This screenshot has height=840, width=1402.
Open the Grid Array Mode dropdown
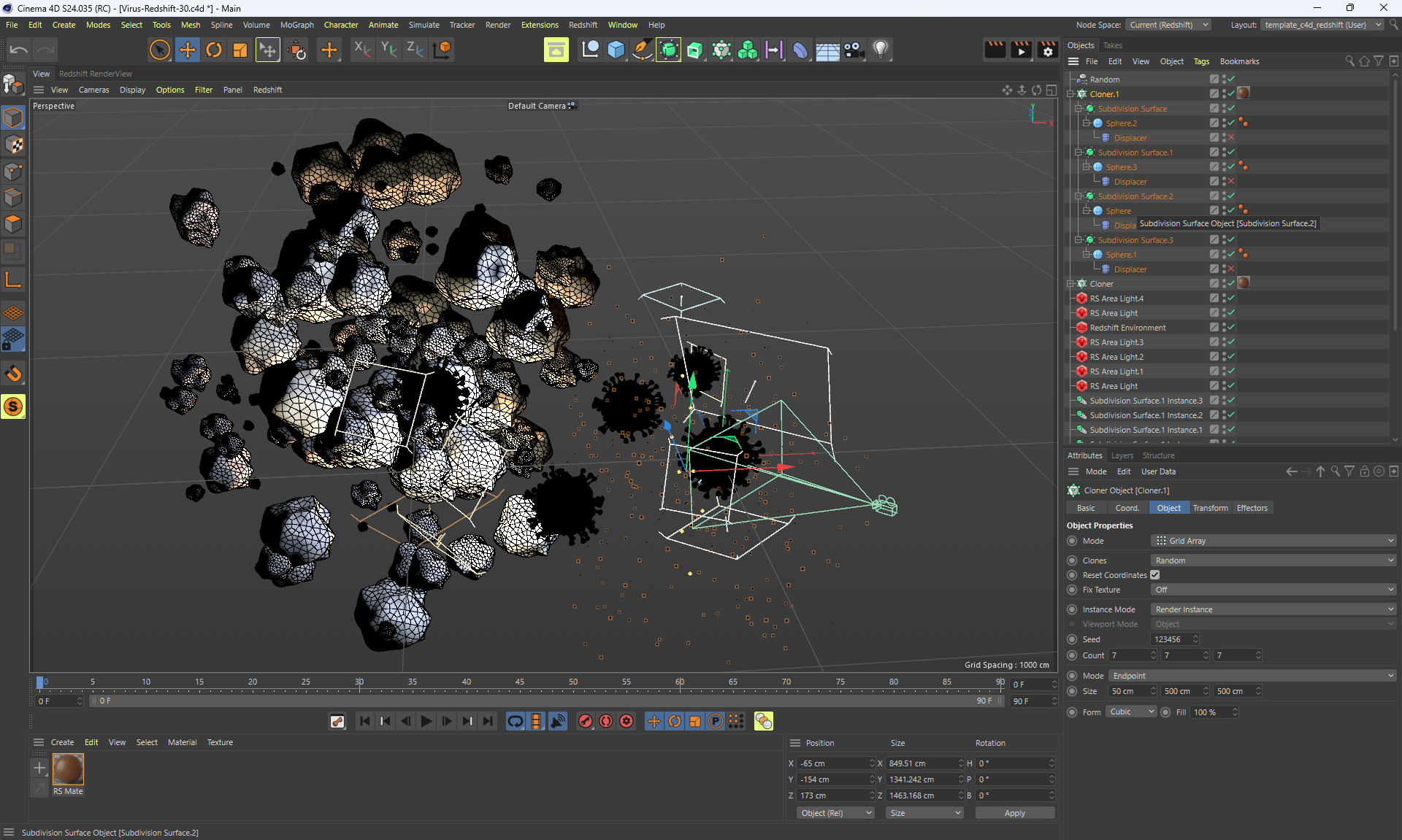tap(1273, 541)
